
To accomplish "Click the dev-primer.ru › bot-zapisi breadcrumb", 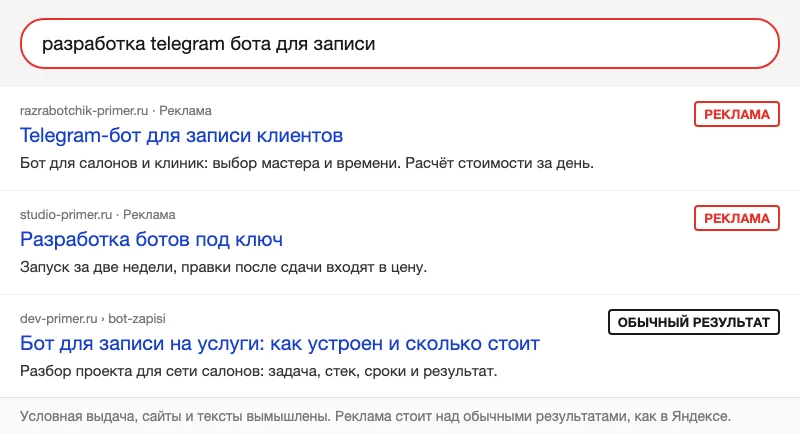I will click(x=93, y=319).
